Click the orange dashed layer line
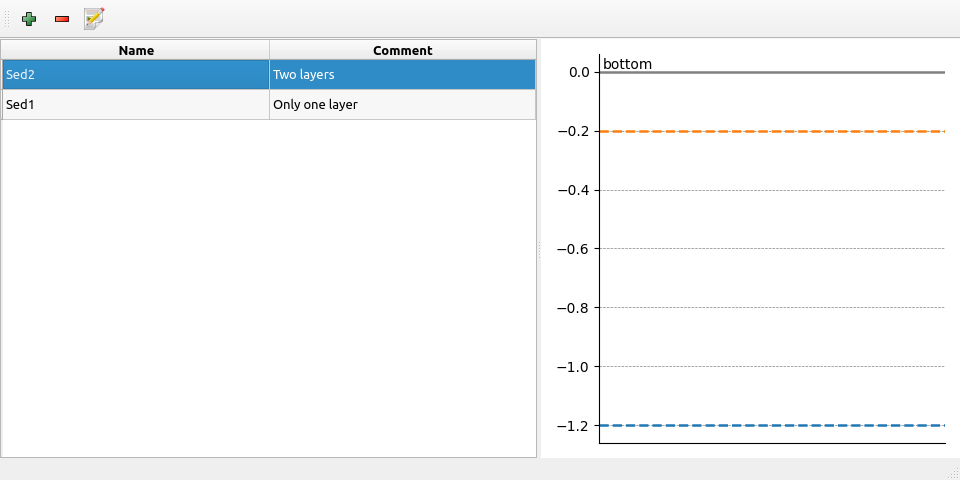This screenshot has width=960, height=480. tap(772, 131)
